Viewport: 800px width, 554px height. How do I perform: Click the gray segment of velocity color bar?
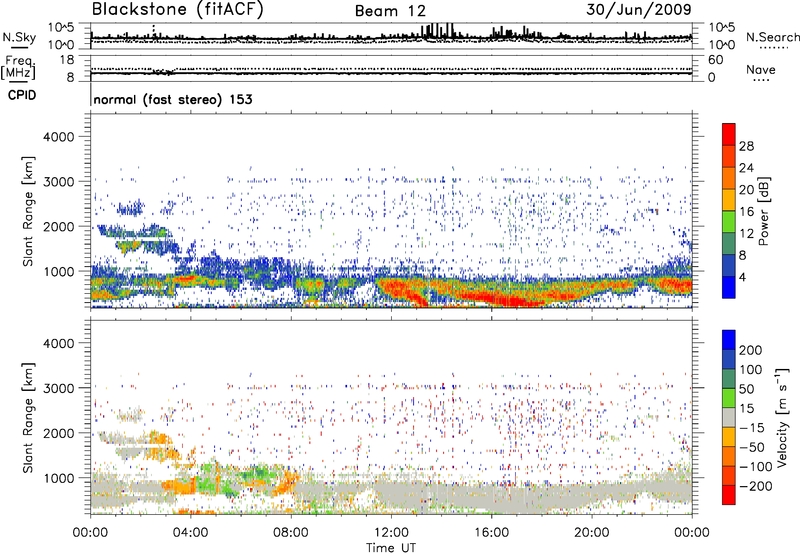(x=729, y=417)
